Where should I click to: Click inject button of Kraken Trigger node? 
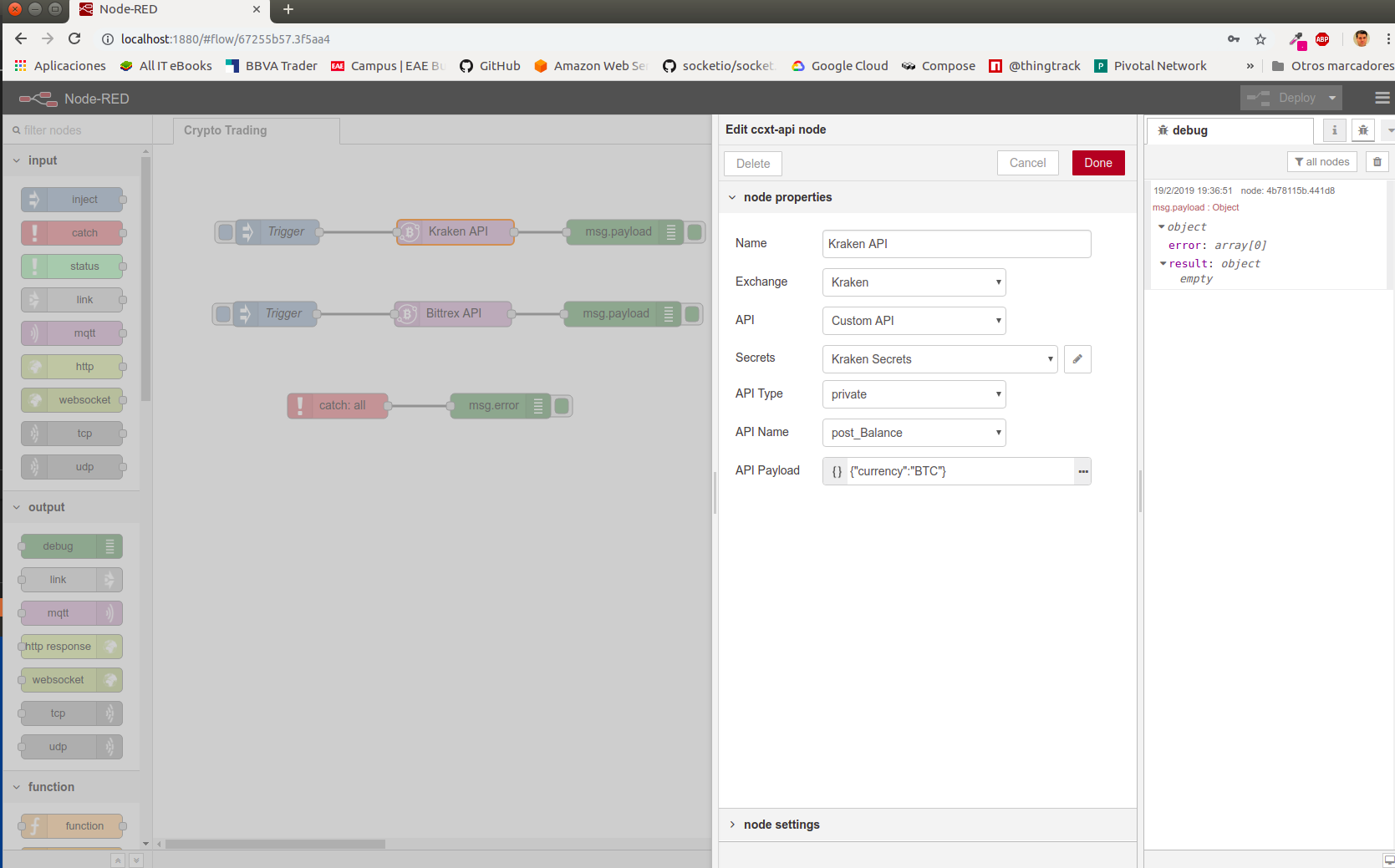[225, 232]
